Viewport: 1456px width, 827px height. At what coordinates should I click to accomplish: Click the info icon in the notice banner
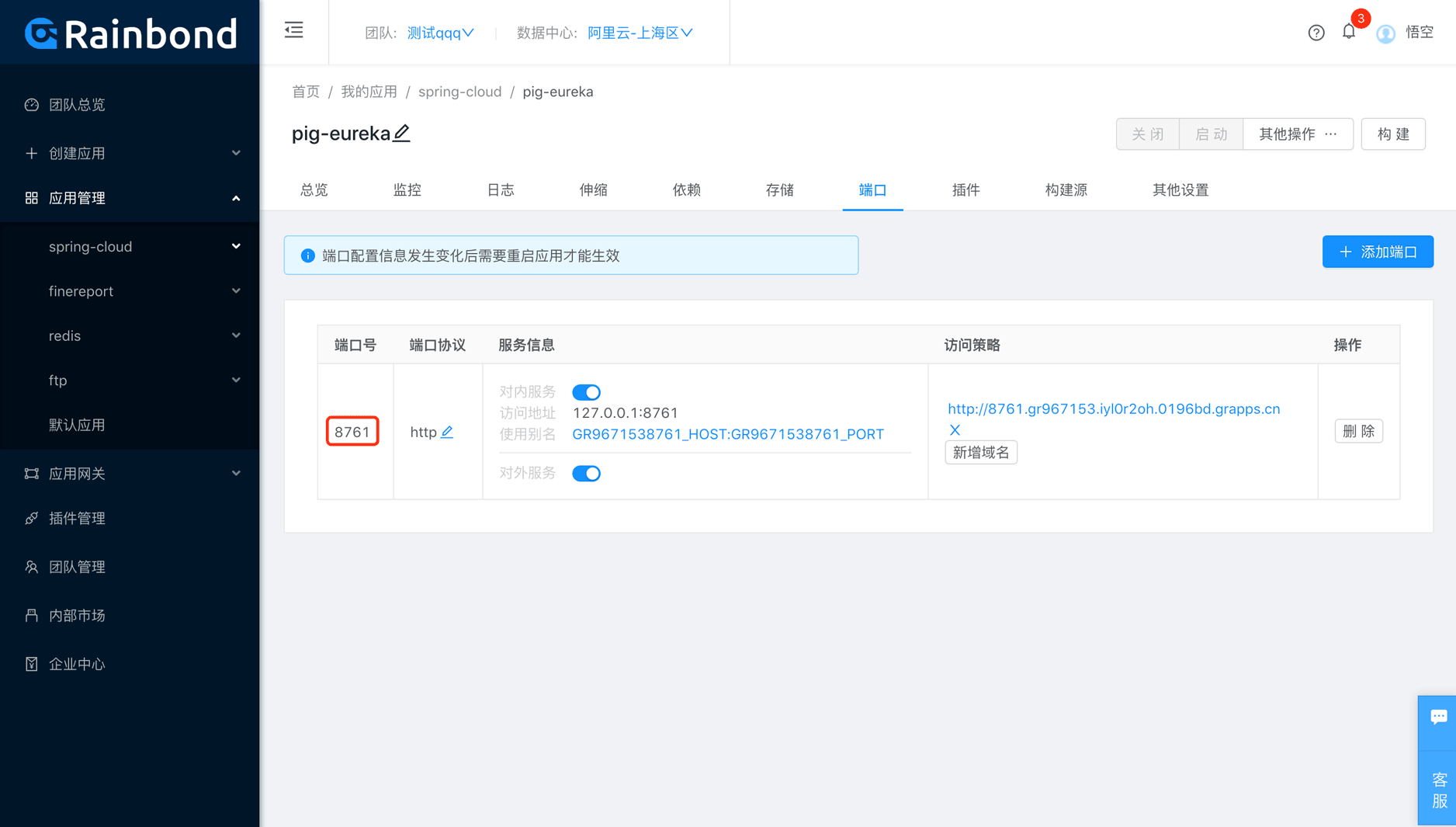(x=307, y=255)
